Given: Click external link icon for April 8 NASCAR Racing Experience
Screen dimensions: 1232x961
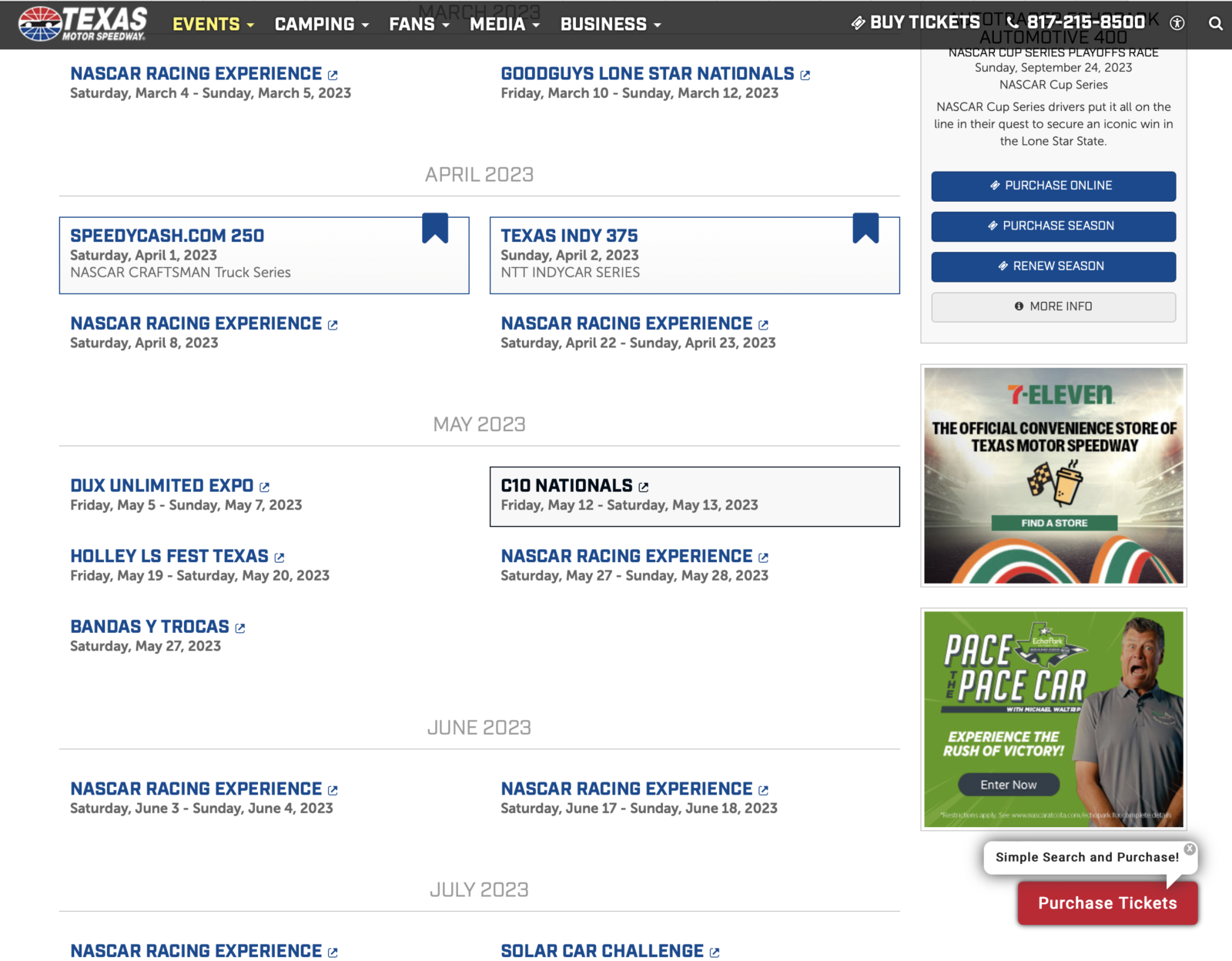Looking at the screenshot, I should click(x=333, y=325).
